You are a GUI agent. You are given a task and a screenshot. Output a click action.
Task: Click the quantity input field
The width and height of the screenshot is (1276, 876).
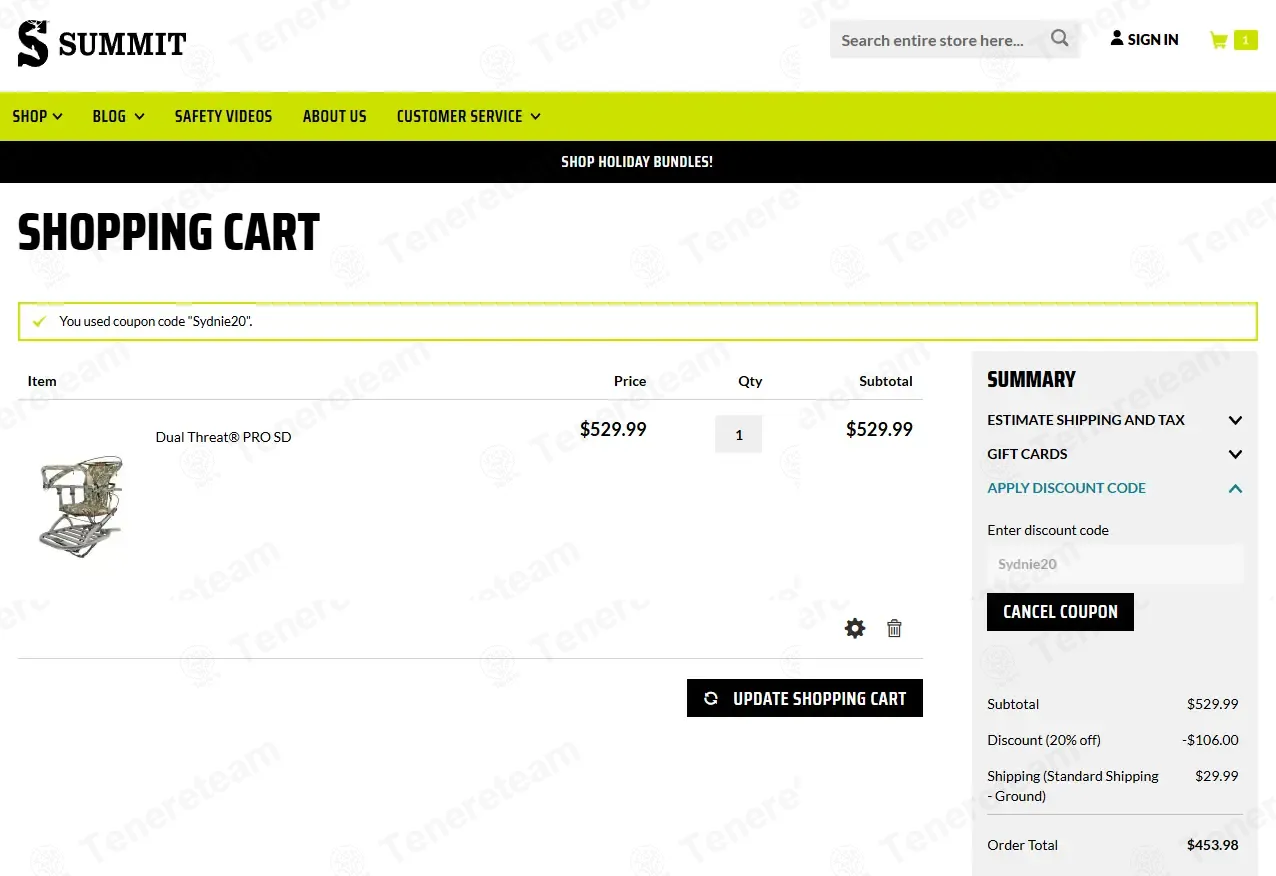[x=738, y=434]
